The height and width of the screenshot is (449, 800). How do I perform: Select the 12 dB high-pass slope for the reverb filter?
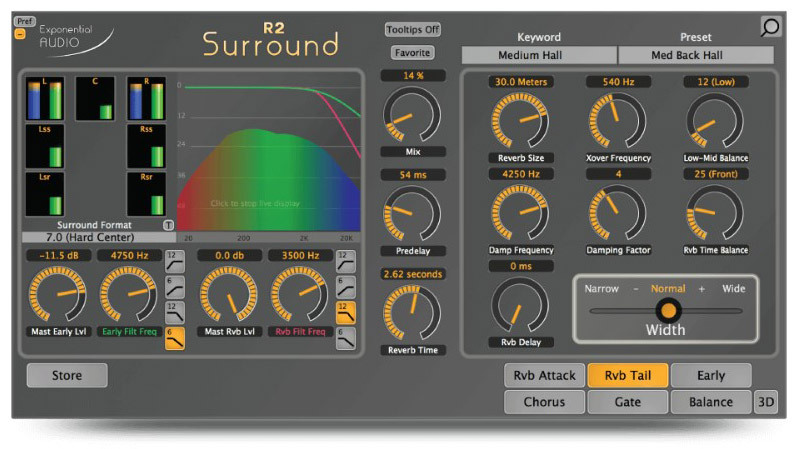pos(345,262)
